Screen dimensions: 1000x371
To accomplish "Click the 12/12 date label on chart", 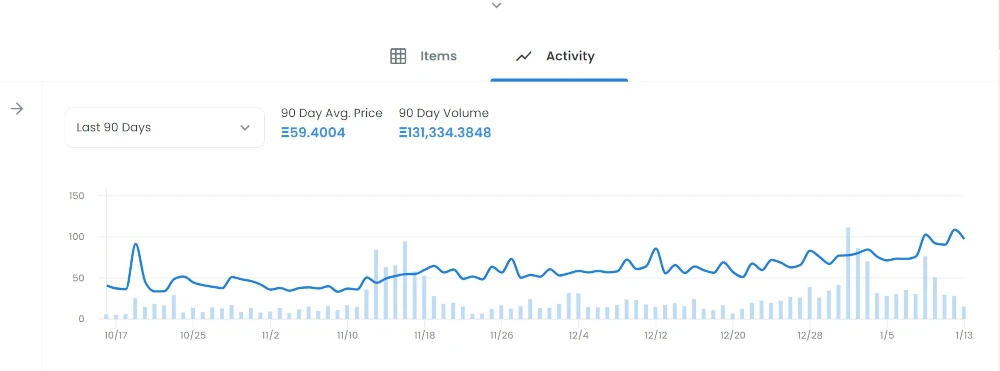I will pos(656,335).
